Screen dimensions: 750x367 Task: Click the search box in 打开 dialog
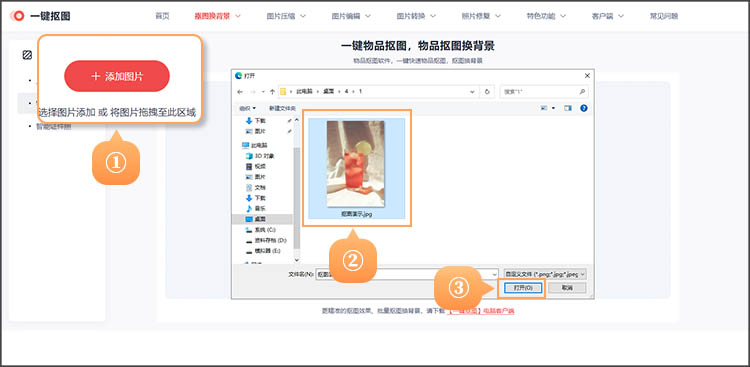(x=544, y=91)
